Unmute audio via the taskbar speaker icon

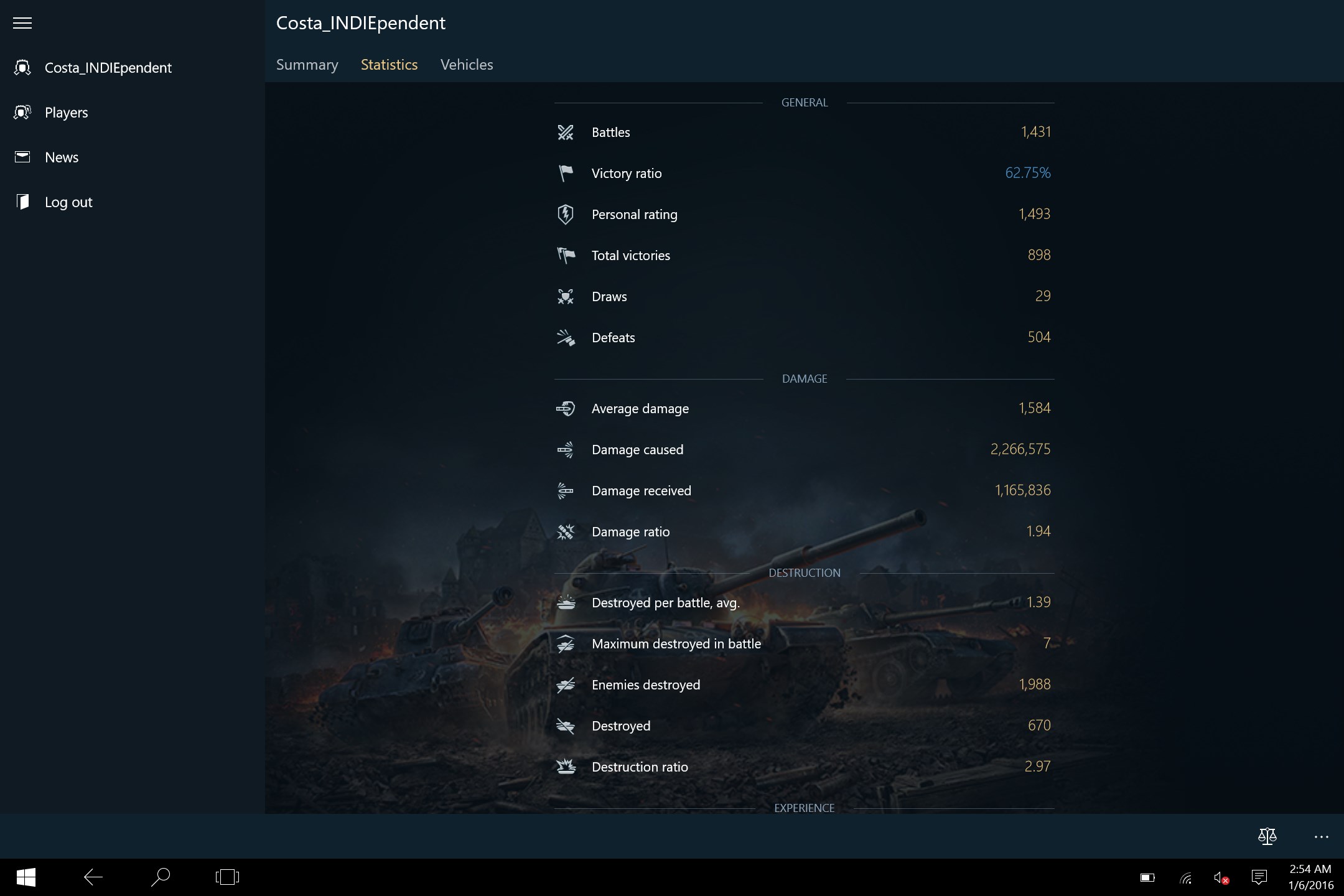tap(1221, 878)
